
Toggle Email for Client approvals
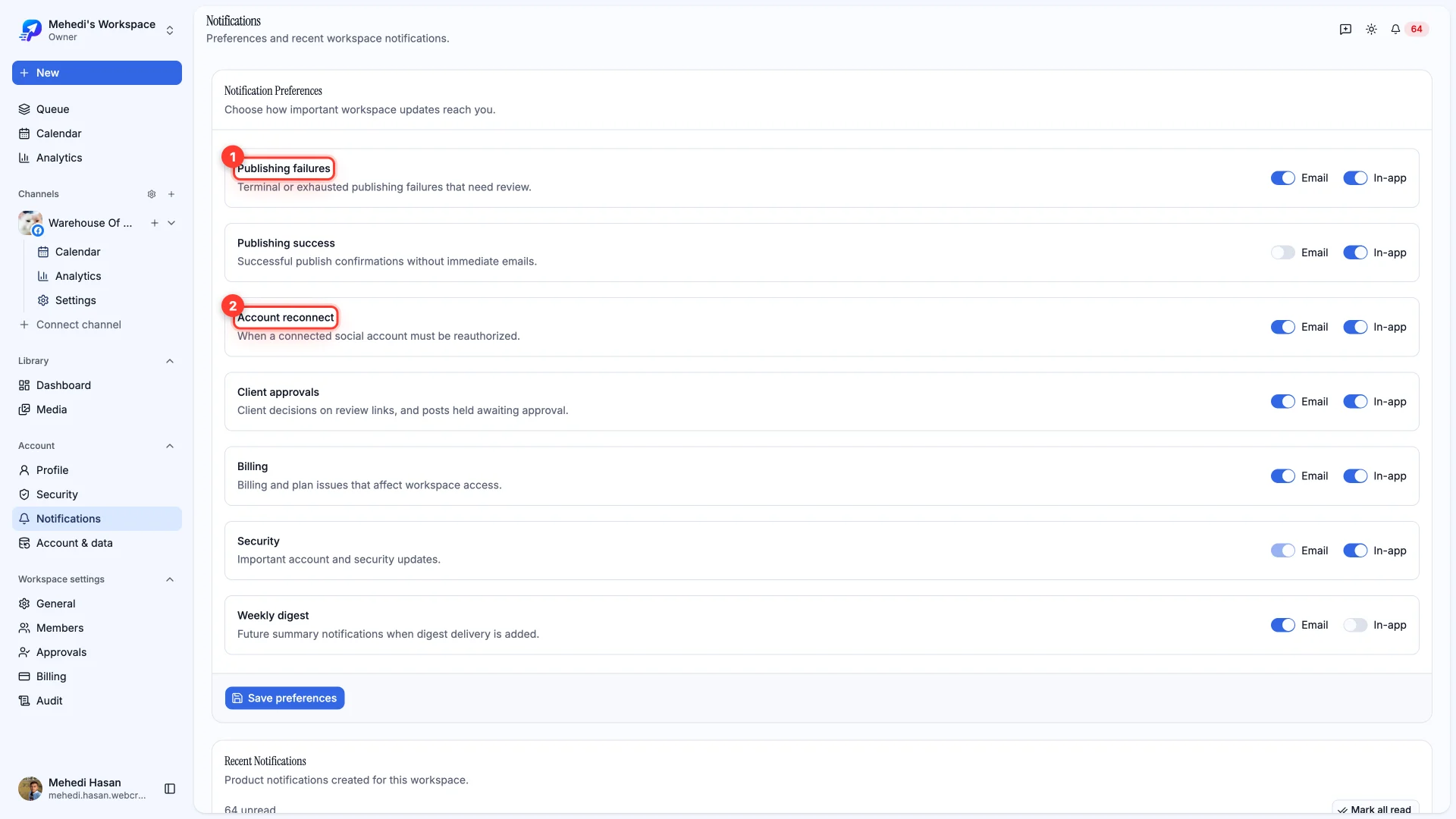pos(1283,402)
